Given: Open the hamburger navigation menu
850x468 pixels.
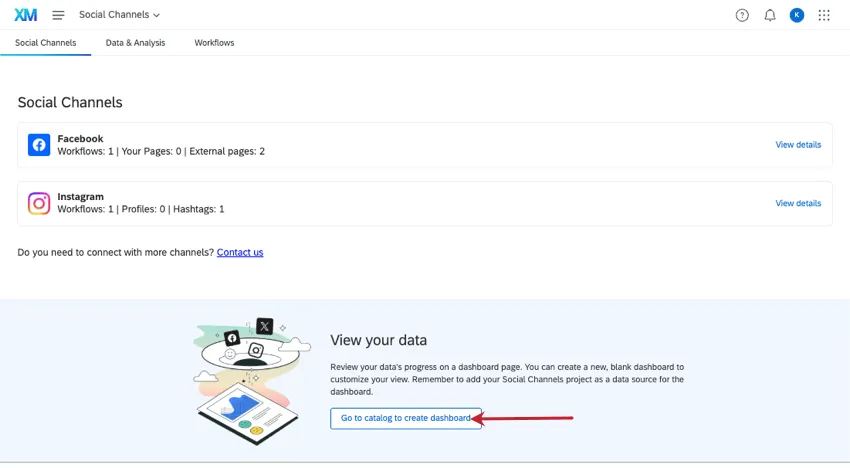Looking at the screenshot, I should [58, 15].
